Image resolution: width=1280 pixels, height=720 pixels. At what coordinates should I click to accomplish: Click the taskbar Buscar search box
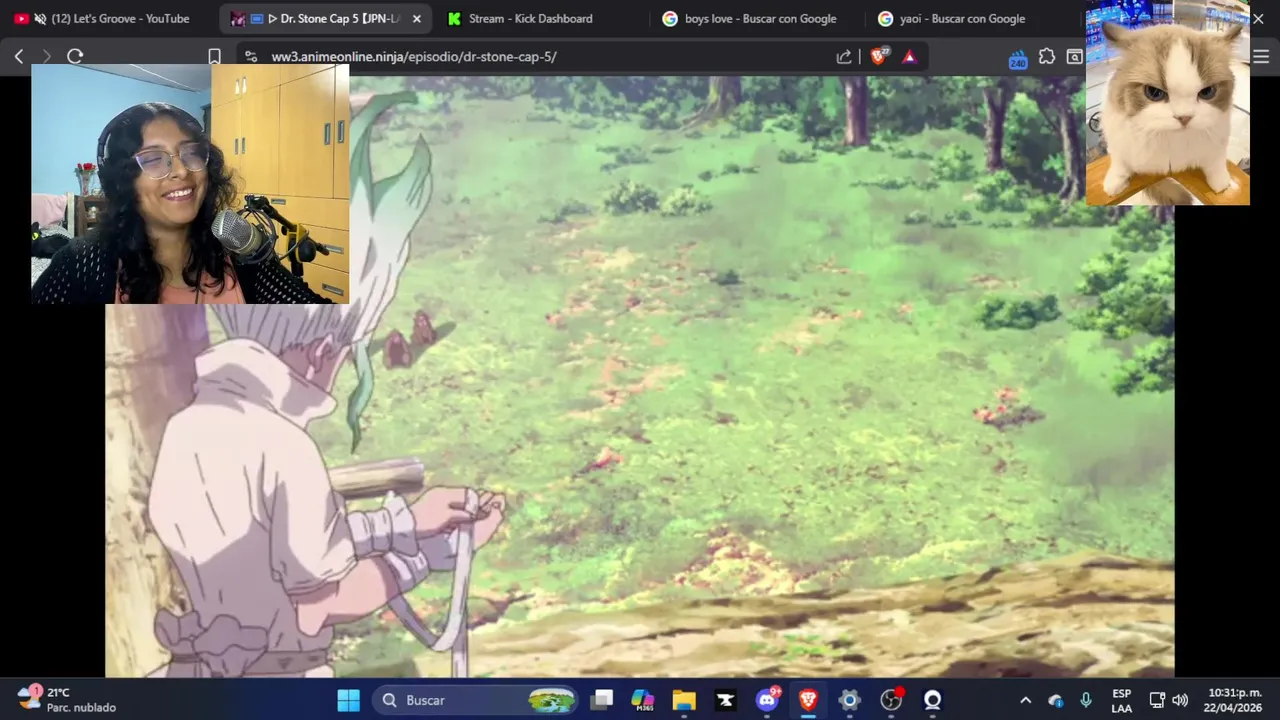click(477, 700)
